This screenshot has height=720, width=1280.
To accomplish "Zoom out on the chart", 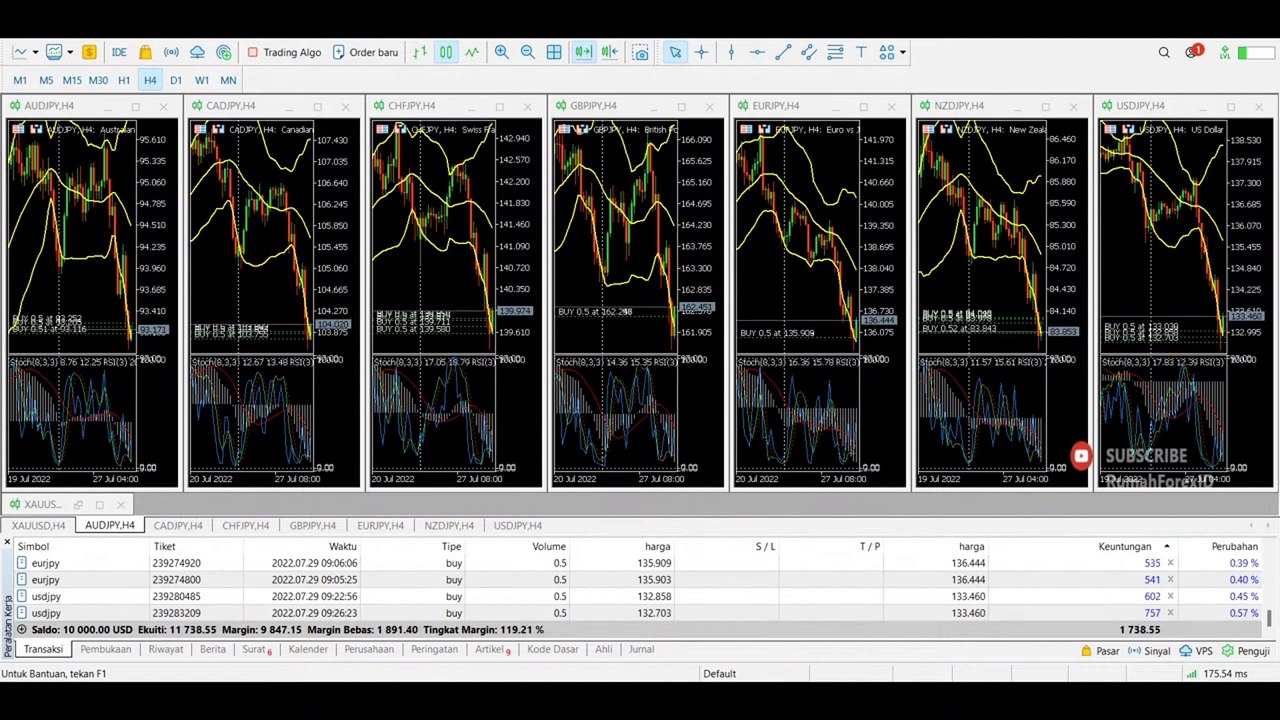I will coord(528,52).
